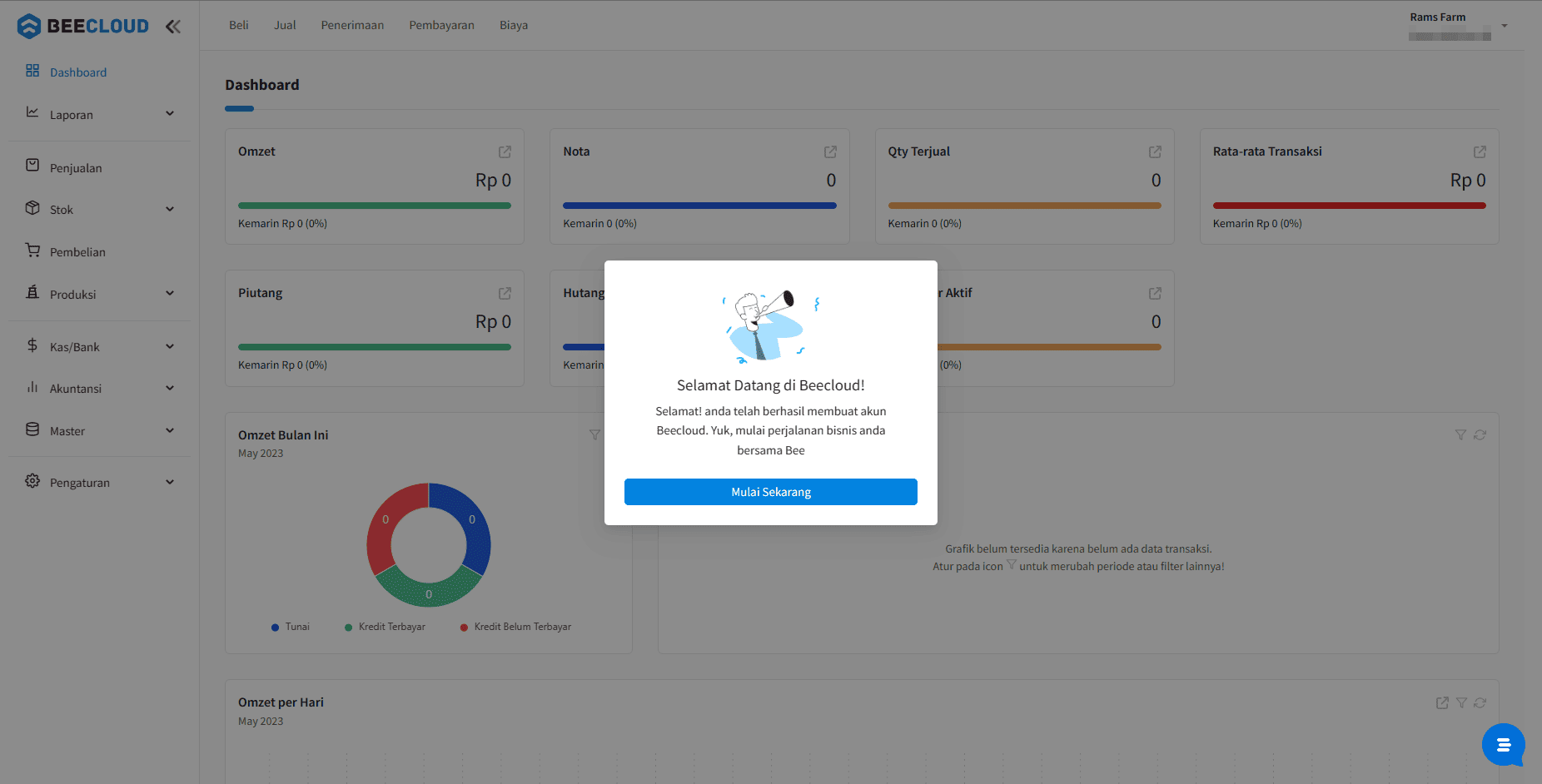Filter the Omzet per Hari chart
This screenshot has height=784, width=1542.
click(1461, 703)
